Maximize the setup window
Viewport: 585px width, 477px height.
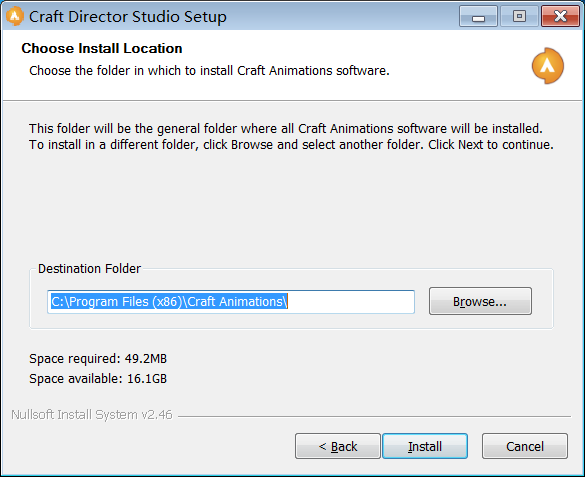point(519,16)
